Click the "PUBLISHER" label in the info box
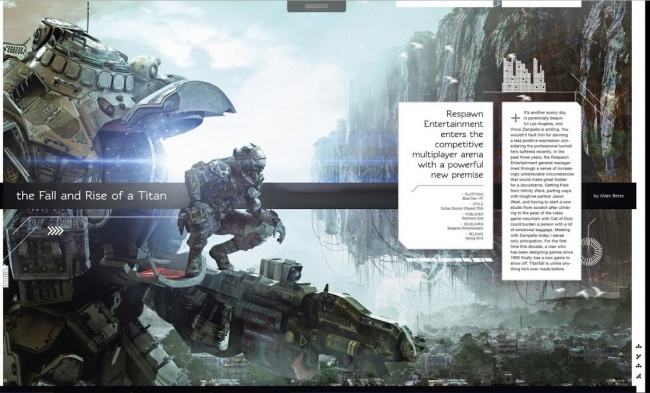This screenshot has height=393, width=650. point(473,214)
